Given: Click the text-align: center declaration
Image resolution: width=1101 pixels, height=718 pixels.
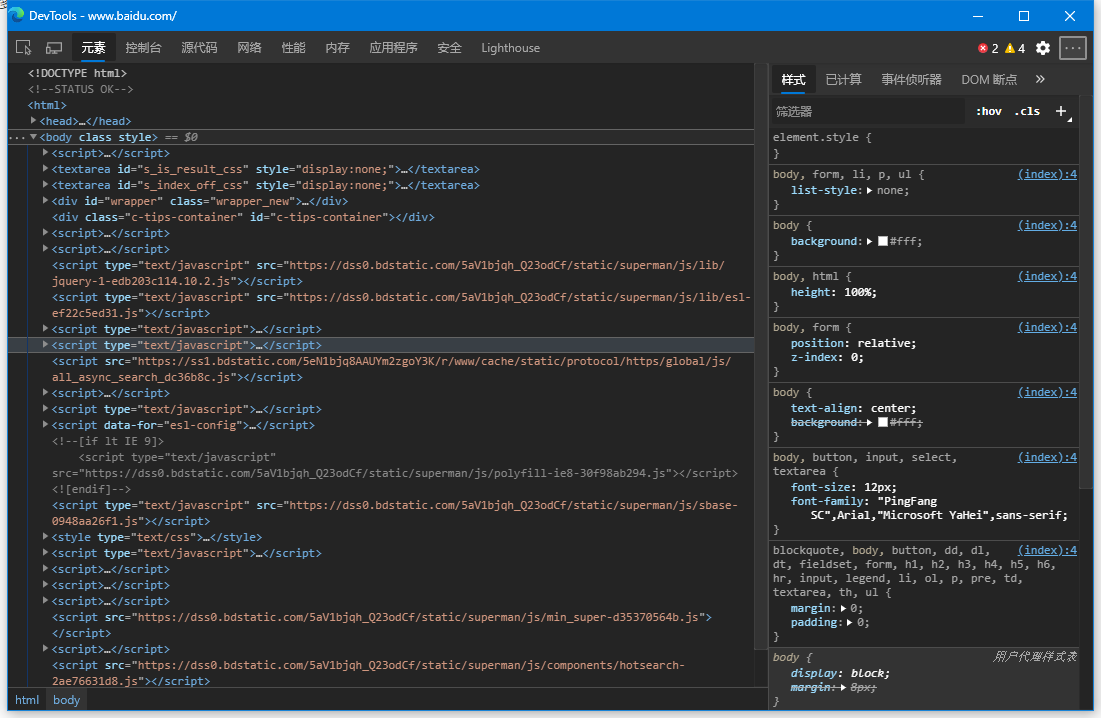Looking at the screenshot, I should click(853, 408).
